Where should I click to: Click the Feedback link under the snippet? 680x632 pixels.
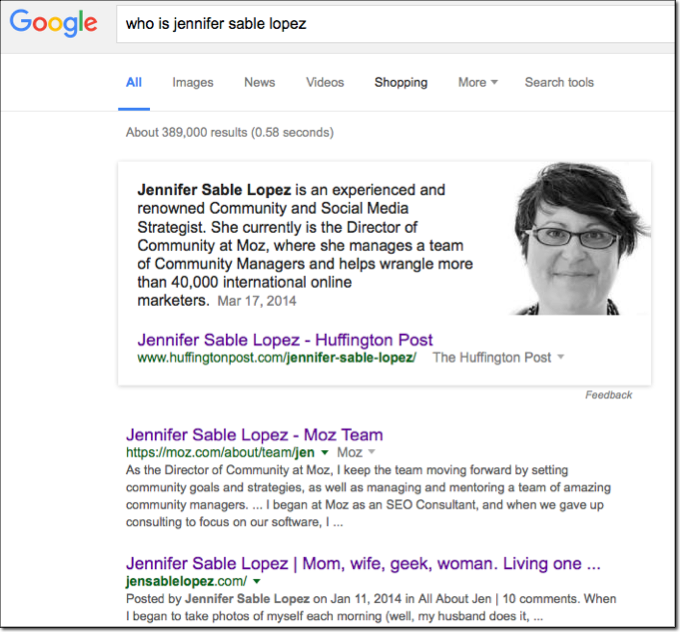608,395
